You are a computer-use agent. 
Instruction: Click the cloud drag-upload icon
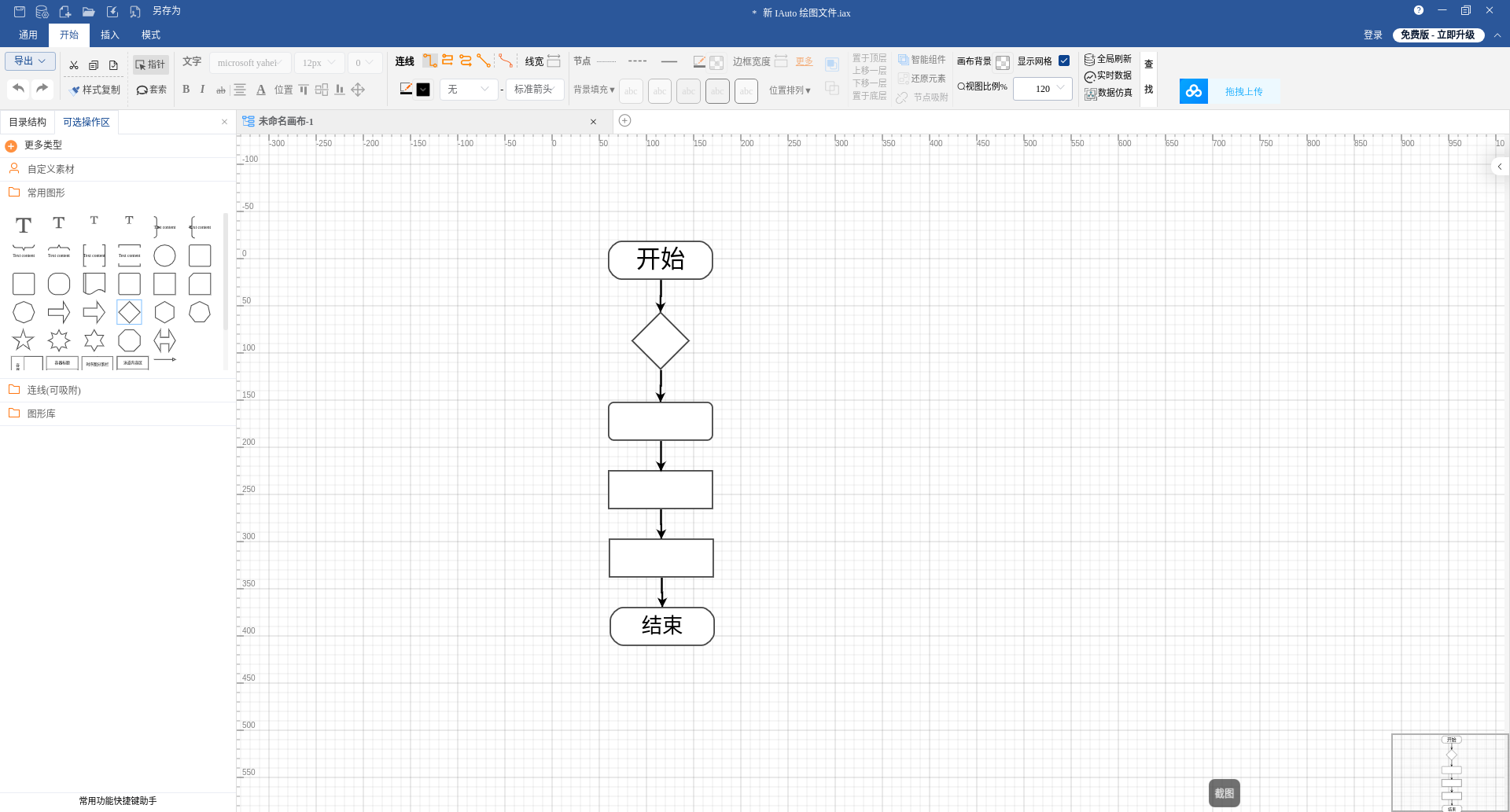coord(1193,91)
